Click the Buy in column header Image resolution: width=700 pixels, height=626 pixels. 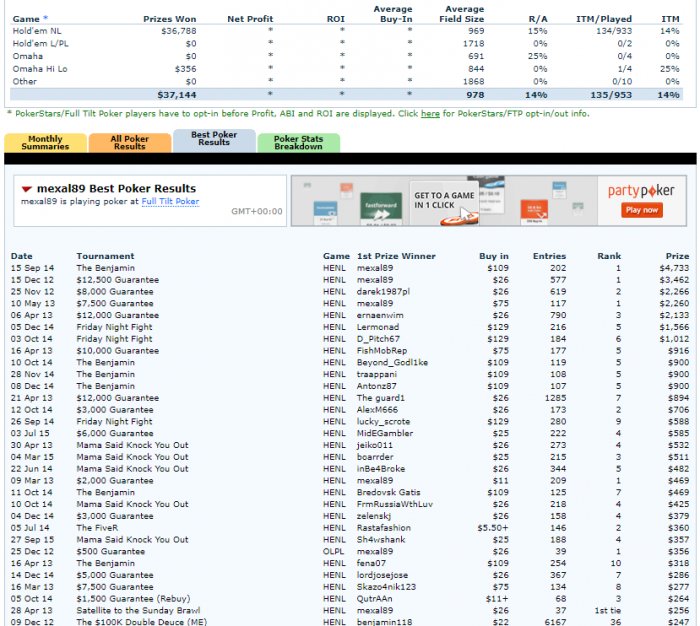(494, 256)
